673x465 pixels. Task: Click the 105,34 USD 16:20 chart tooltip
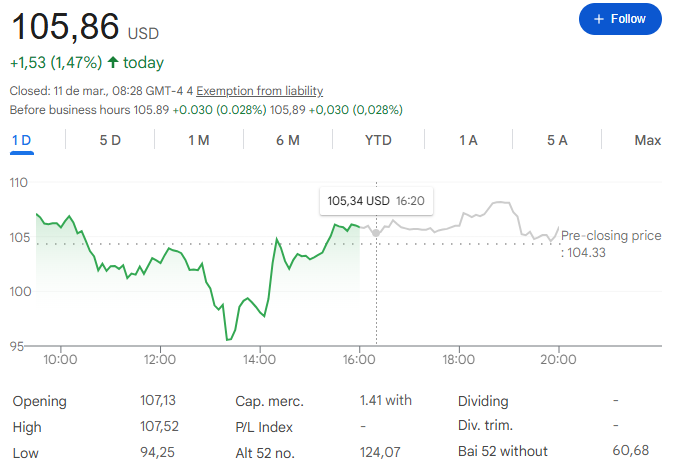click(376, 201)
